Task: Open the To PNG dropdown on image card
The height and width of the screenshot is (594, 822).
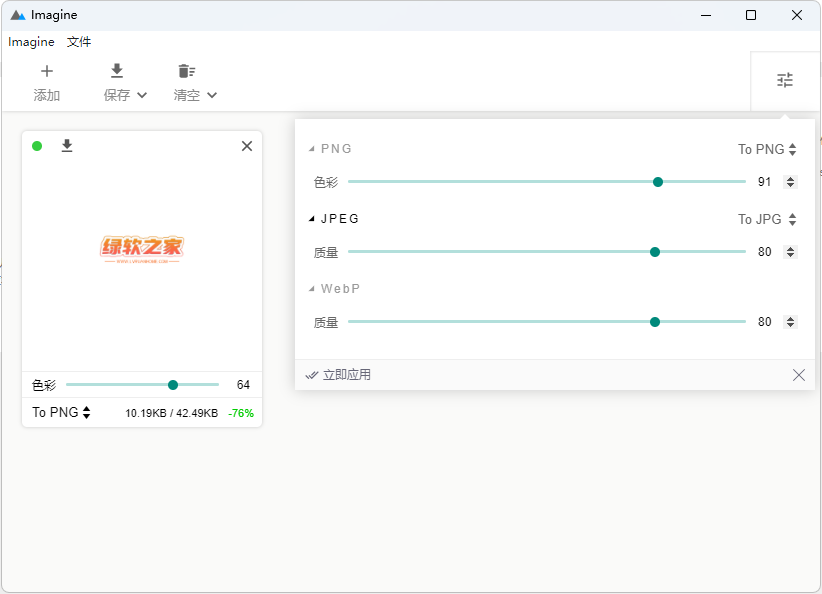Action: [x=61, y=412]
